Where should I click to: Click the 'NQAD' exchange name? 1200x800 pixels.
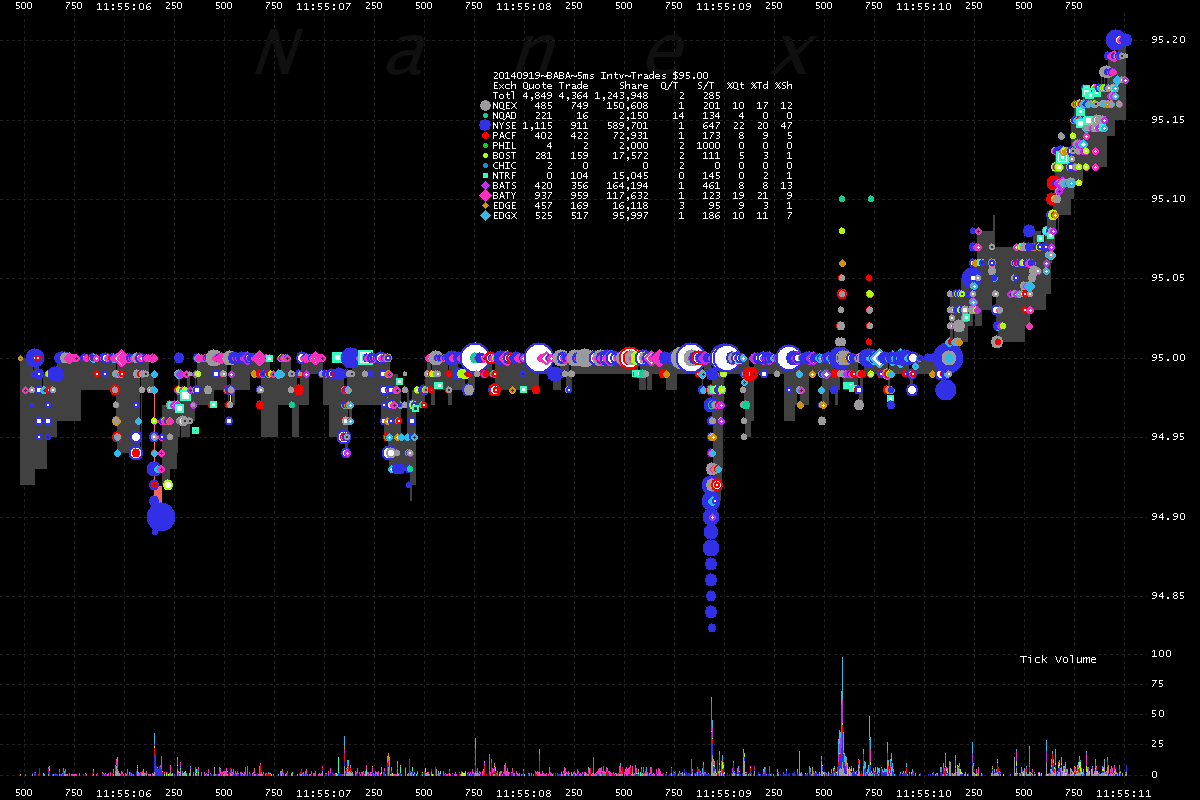(505, 115)
